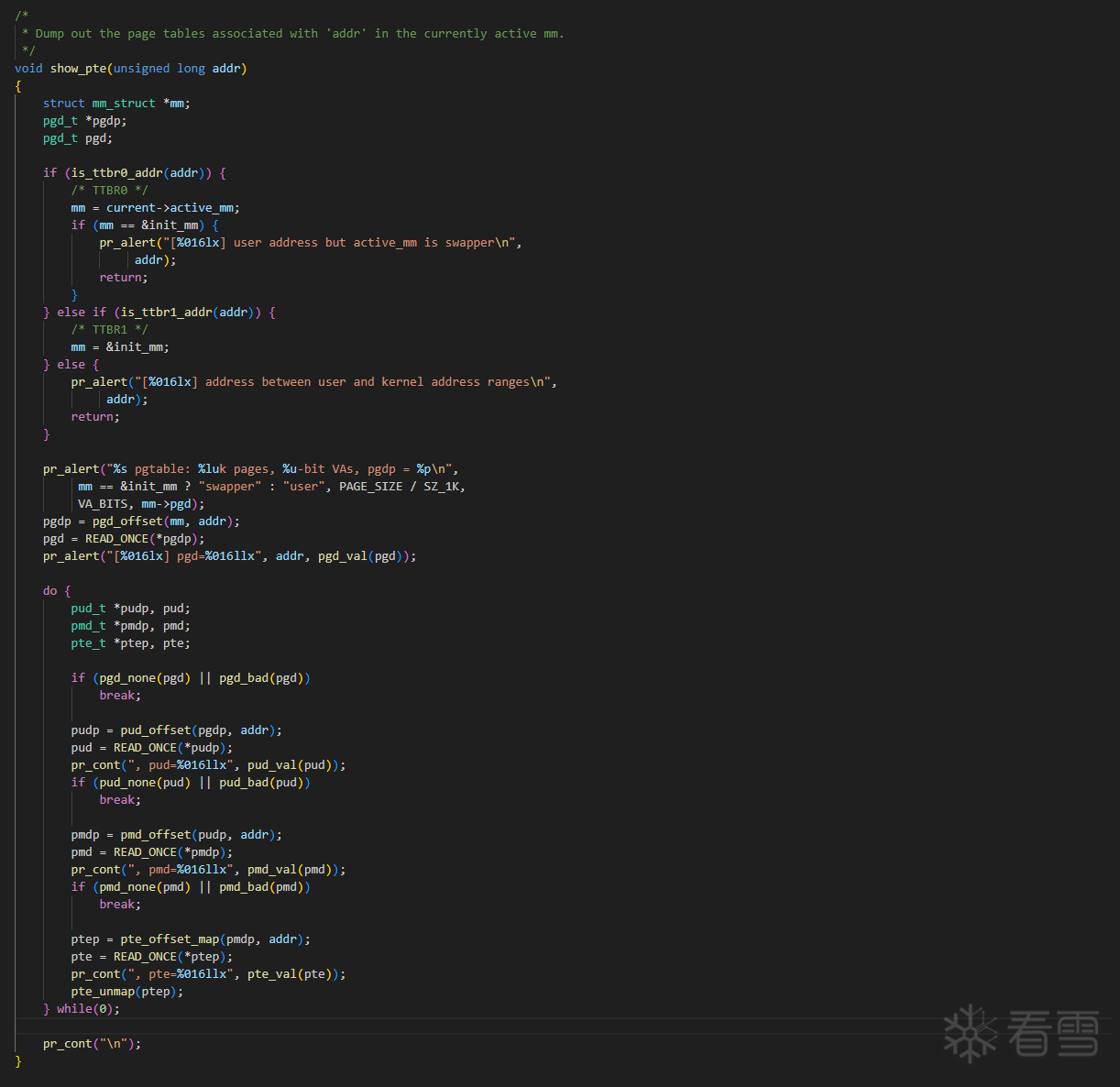Select the struct mm_struct declaration line

pos(116,104)
